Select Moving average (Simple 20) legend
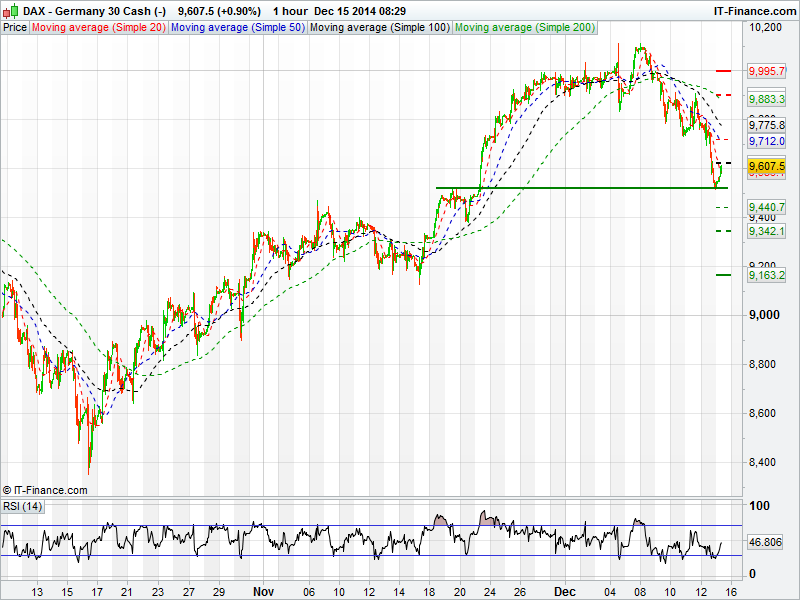 pyautogui.click(x=99, y=28)
